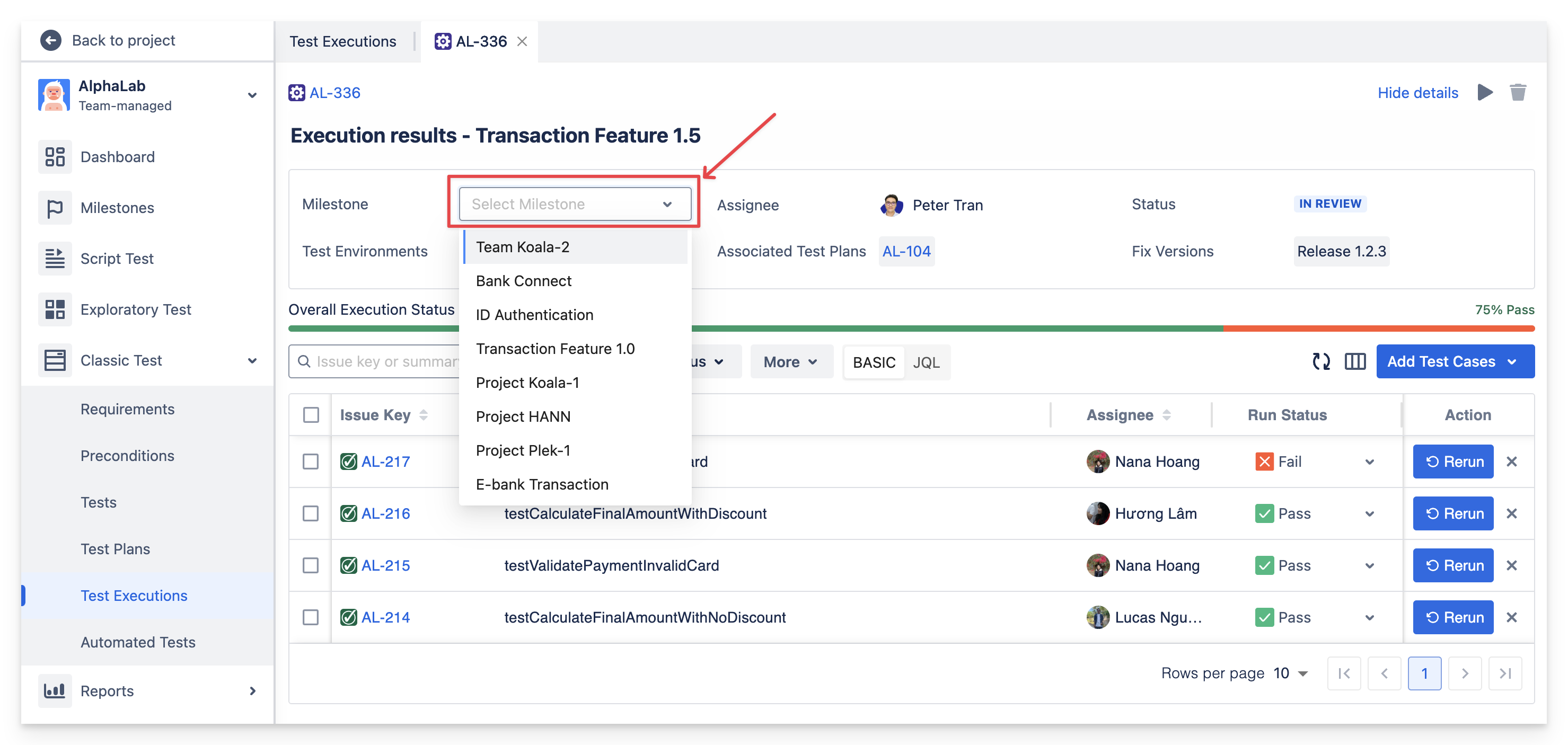The height and width of the screenshot is (745, 1568).
Task: Click the play execution icon
Action: 1485,93
